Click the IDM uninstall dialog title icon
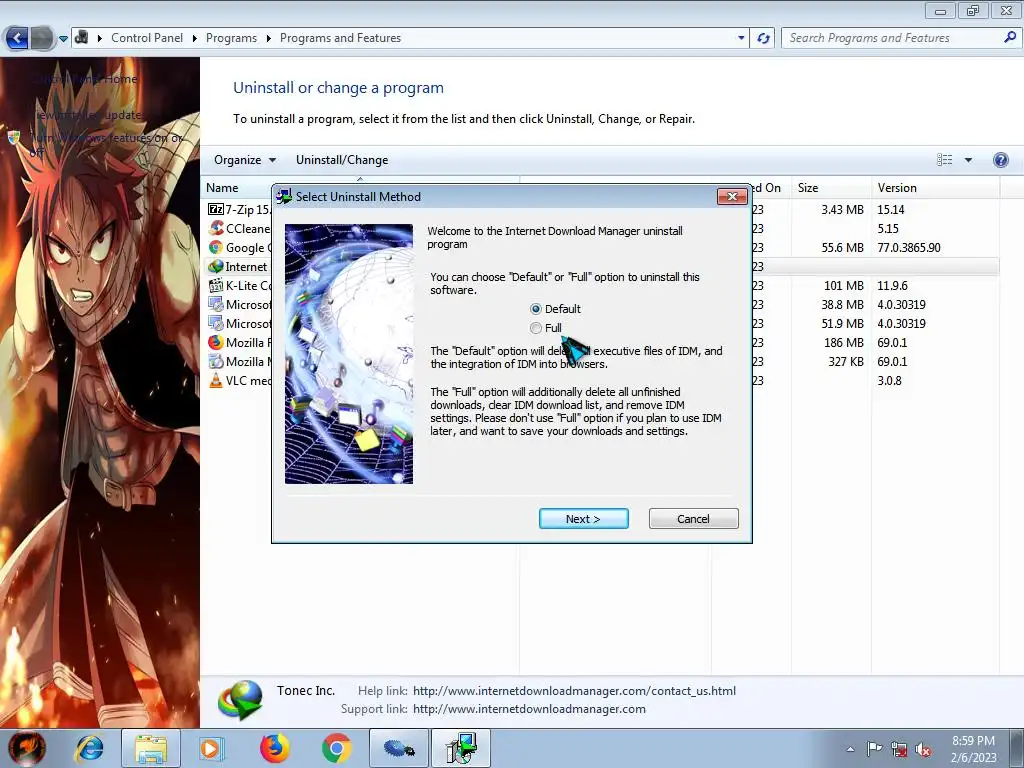1024x768 pixels. (284, 197)
